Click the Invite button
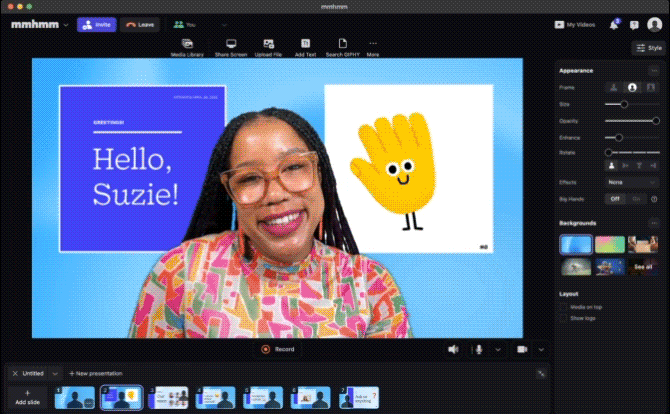The height and width of the screenshot is (414, 670). (97, 25)
